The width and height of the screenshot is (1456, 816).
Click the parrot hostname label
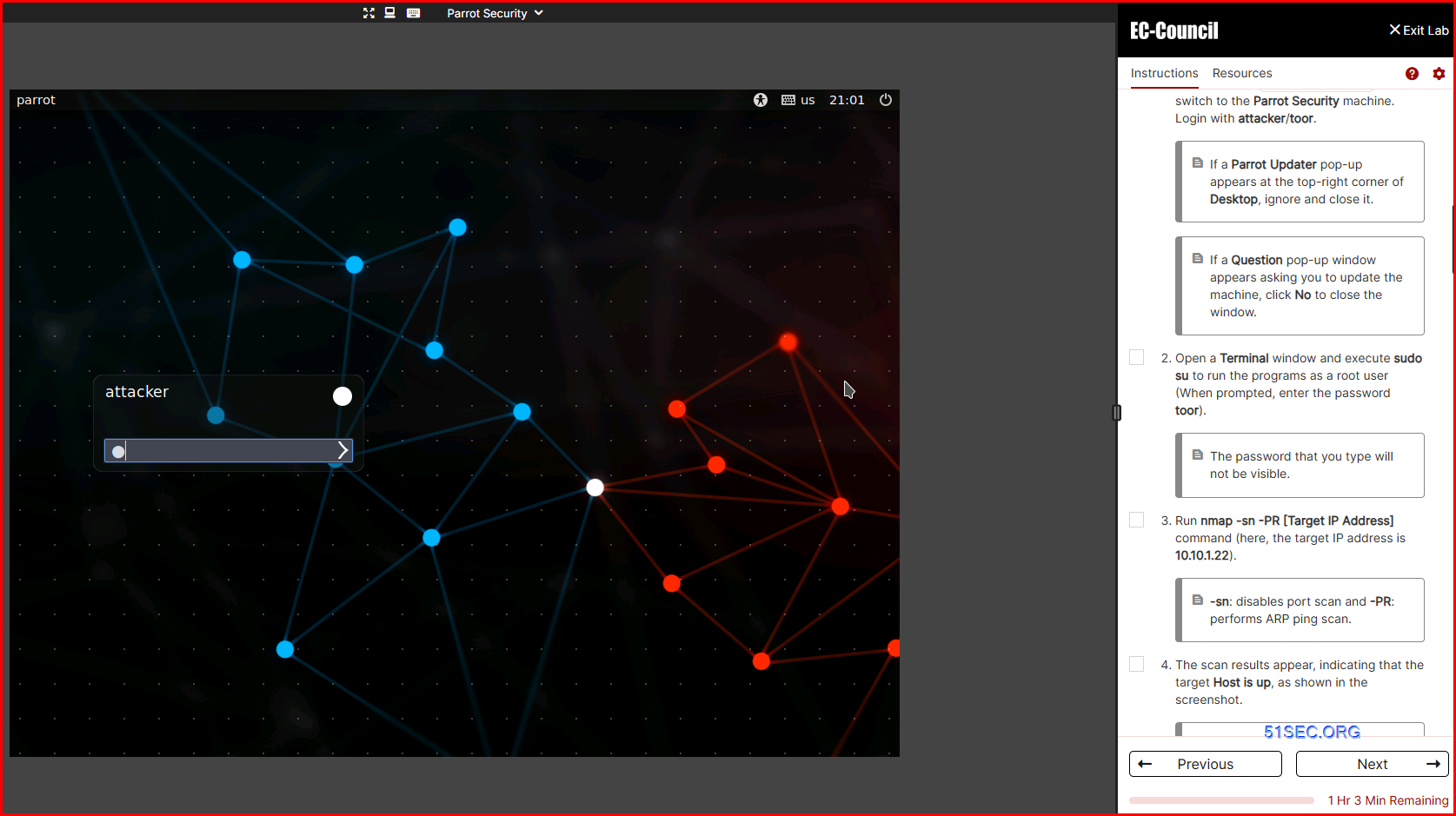coord(36,100)
